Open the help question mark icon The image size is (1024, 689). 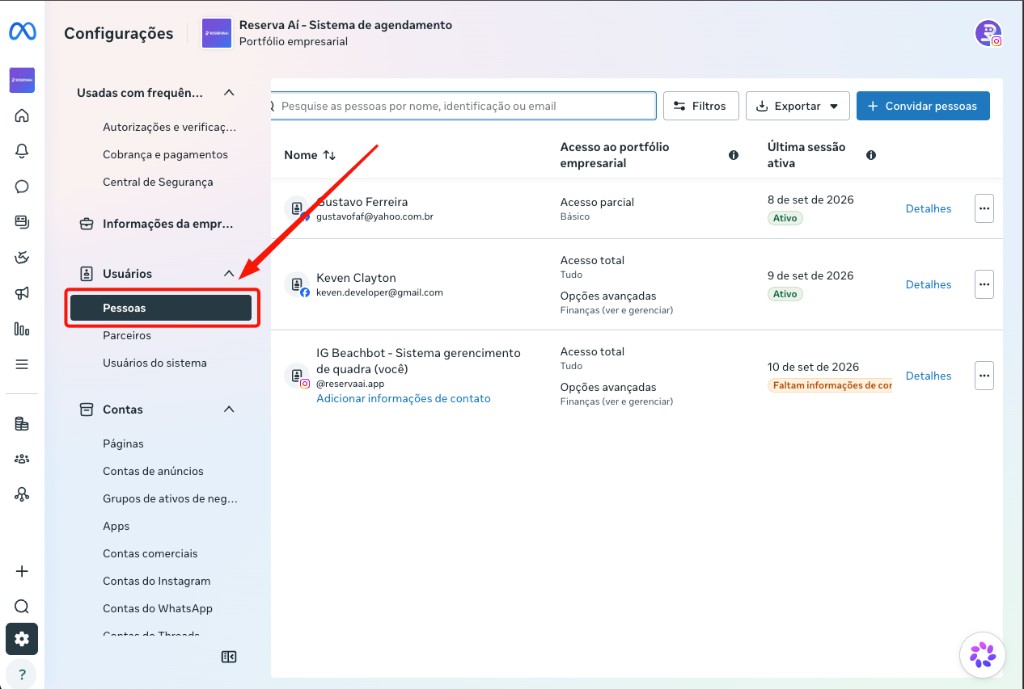pos(22,675)
